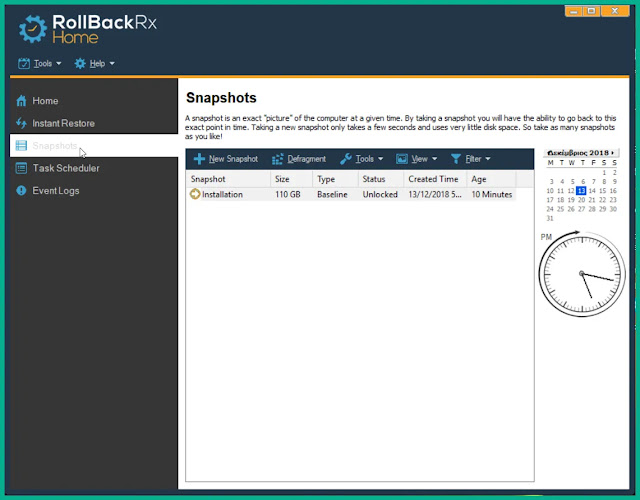Click the RollBack Rx gear logo

tap(33, 29)
